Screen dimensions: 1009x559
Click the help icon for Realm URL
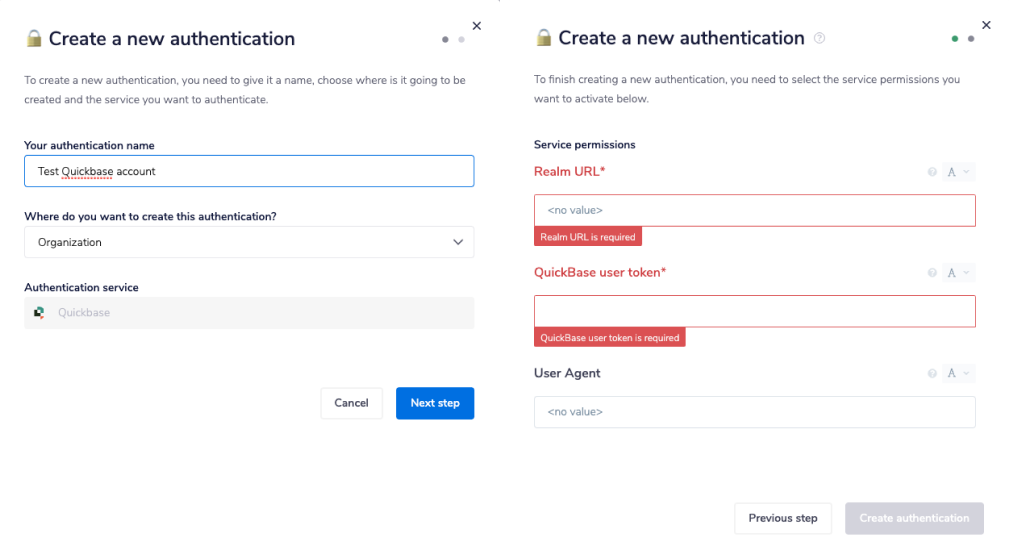point(932,172)
